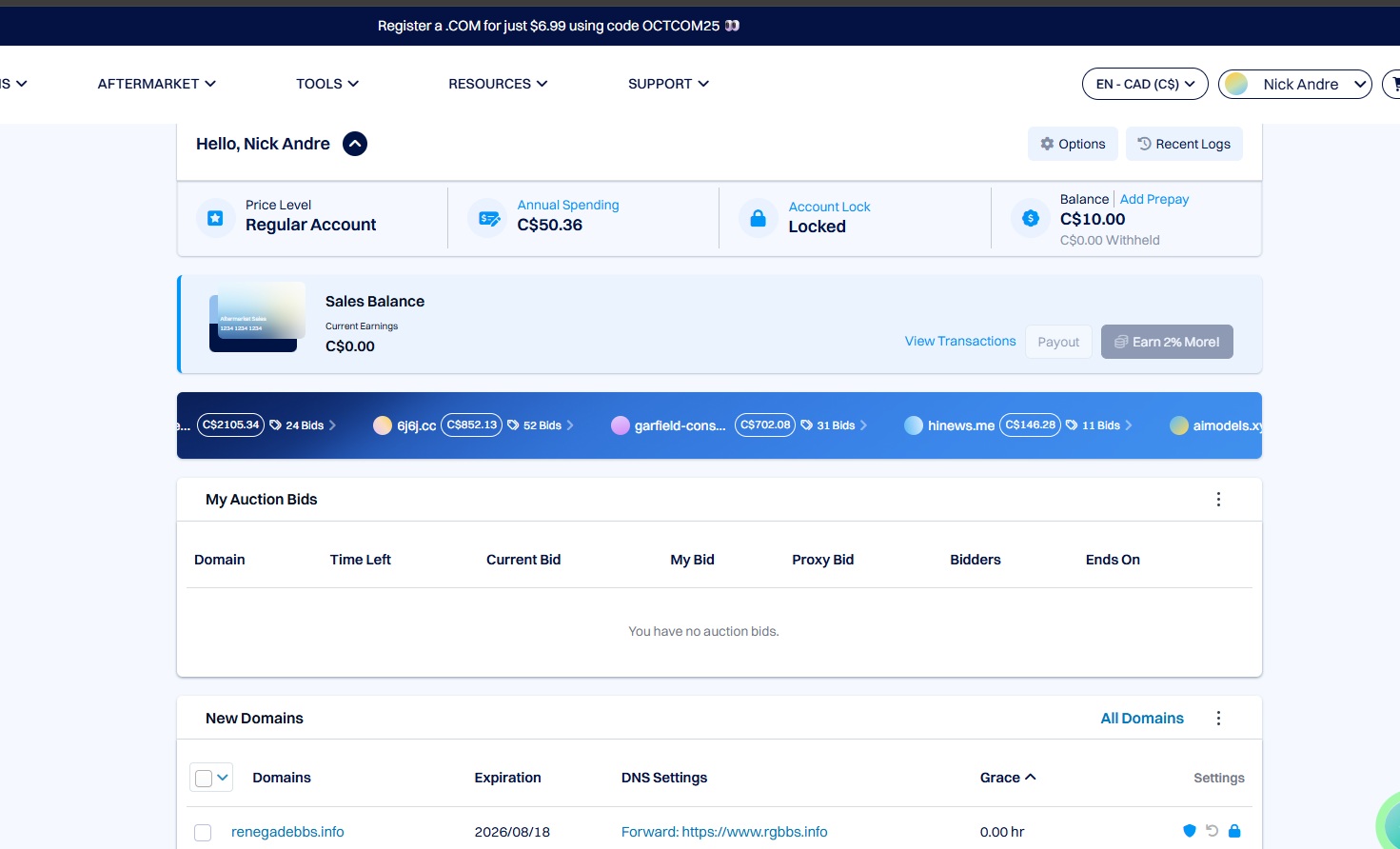Open the AFTERMARKET menu
Image resolution: width=1400 pixels, height=849 pixels.
(x=157, y=84)
